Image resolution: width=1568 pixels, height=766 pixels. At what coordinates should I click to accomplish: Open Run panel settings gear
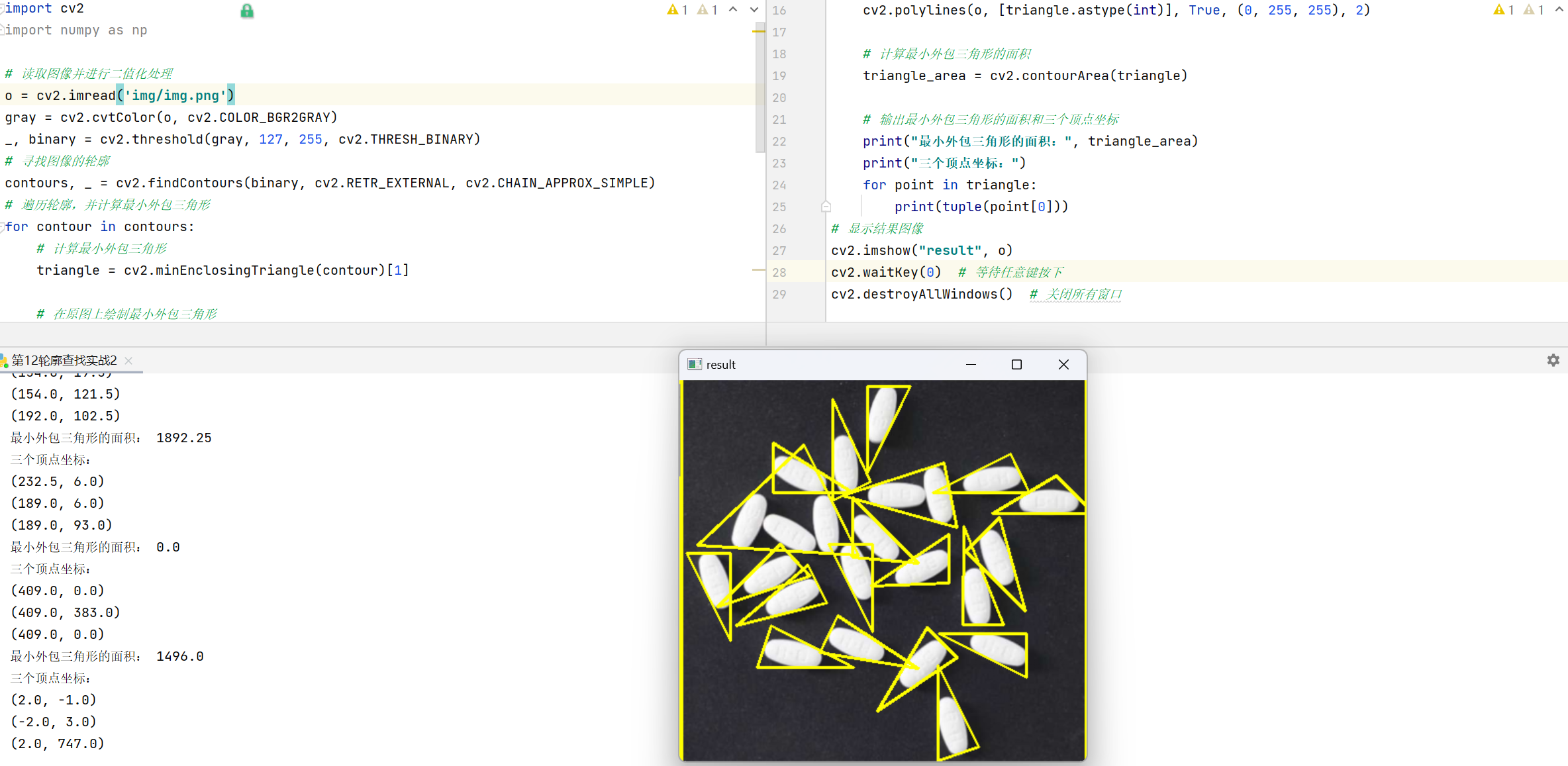coord(1553,360)
